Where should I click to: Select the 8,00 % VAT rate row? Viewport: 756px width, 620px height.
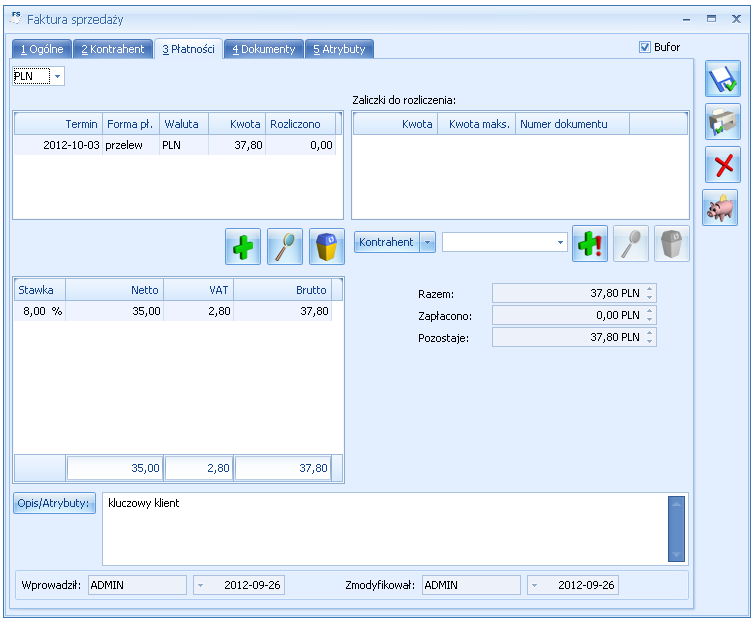173,311
